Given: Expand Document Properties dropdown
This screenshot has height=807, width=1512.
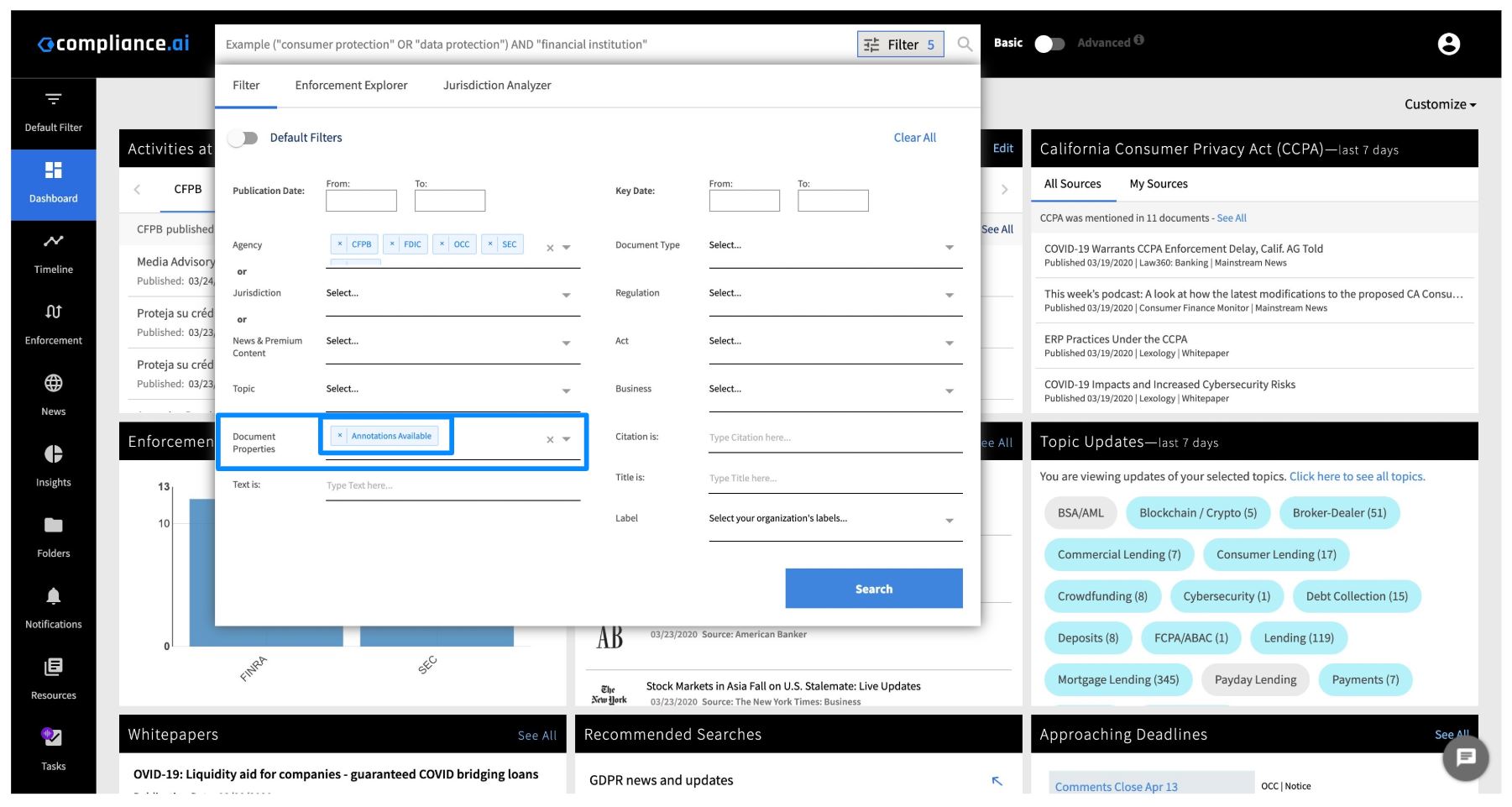Looking at the screenshot, I should pos(567,439).
